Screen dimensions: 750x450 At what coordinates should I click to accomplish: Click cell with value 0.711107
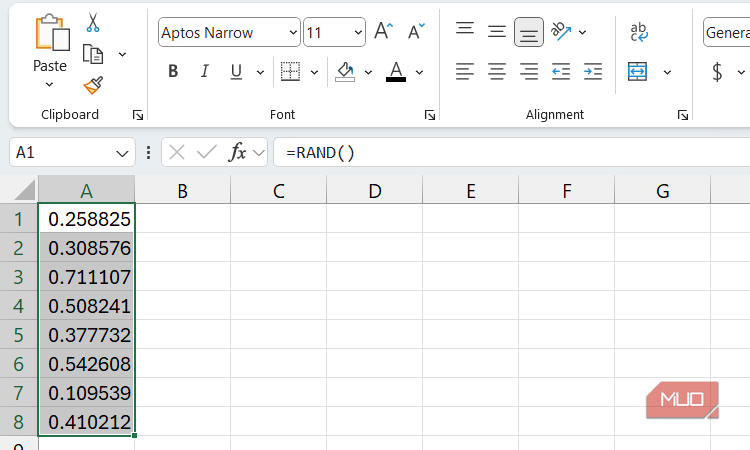(x=87, y=277)
